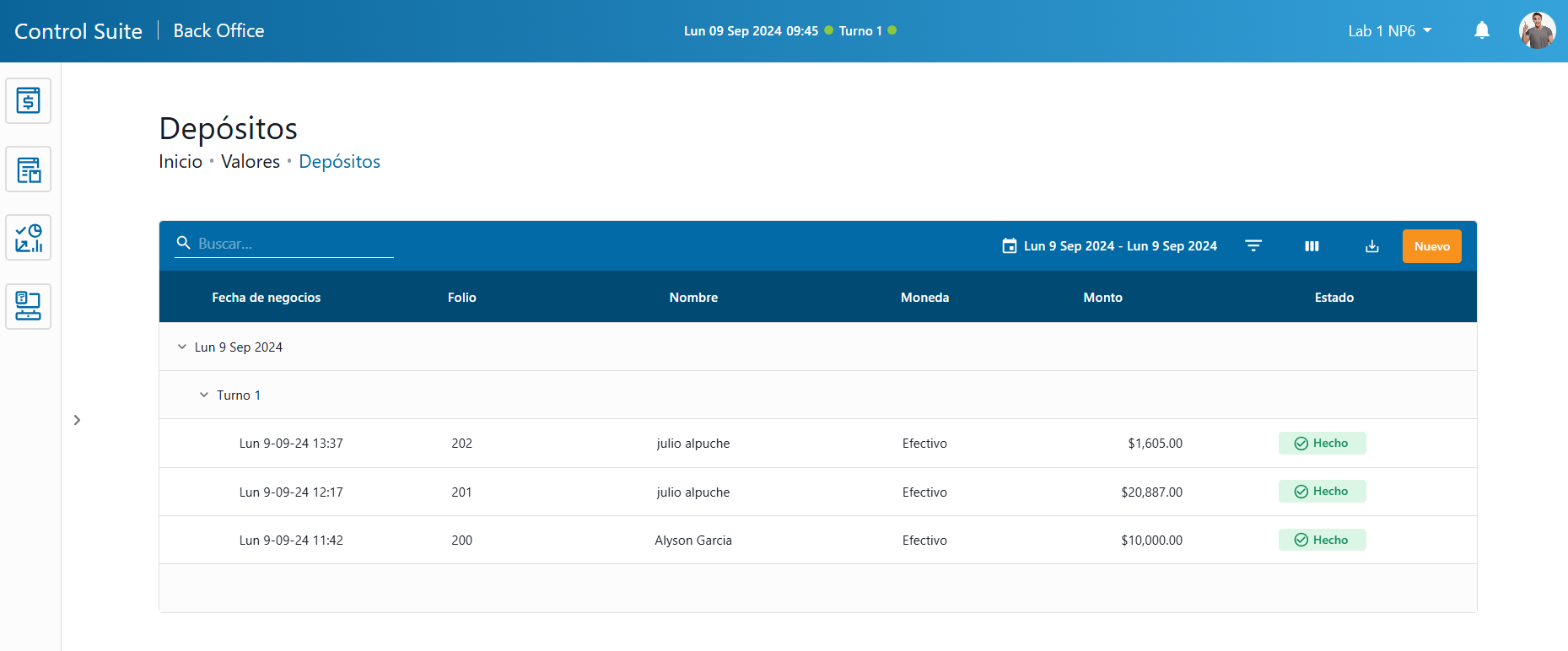The image size is (1568, 651).
Task: Open the filter list icon
Action: [x=1253, y=246]
